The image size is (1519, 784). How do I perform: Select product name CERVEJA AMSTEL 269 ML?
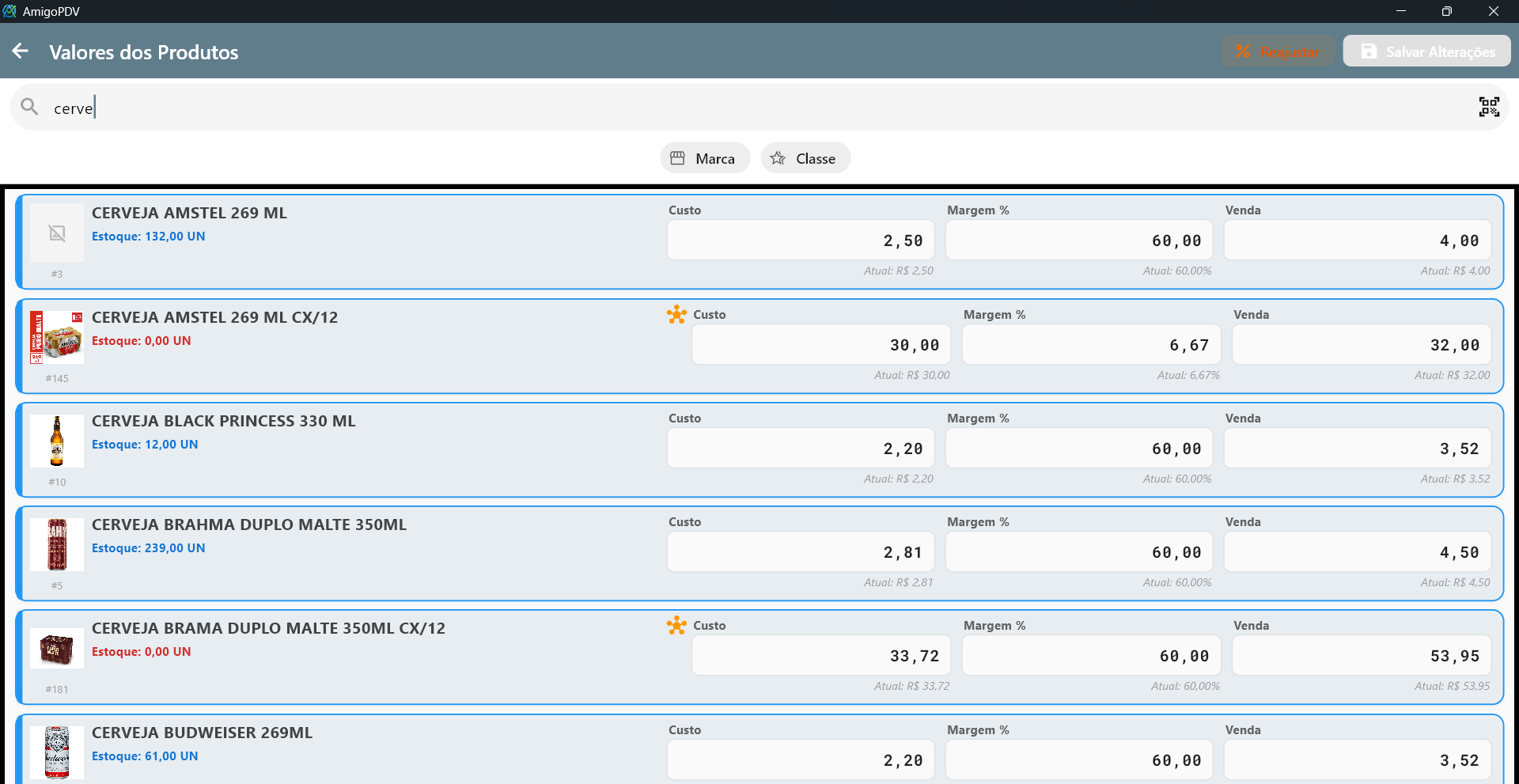[189, 213]
